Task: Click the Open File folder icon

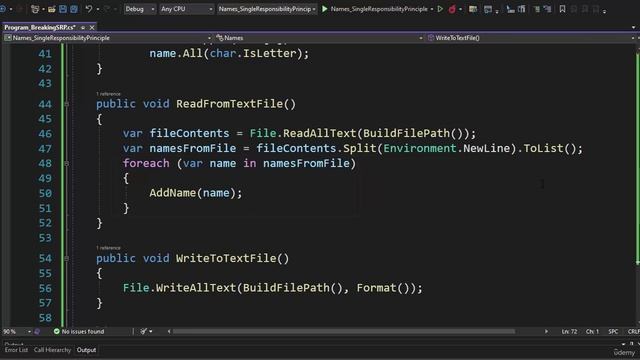Action: pyautogui.click(x=51, y=9)
